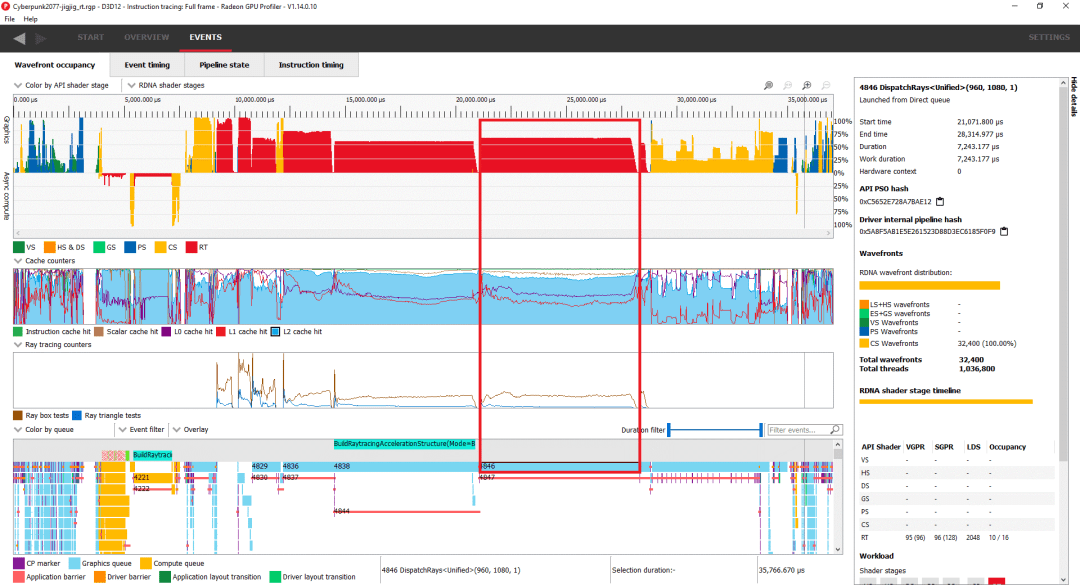Screen dimensions: 1080x585
Task: Copy the API PSO hash to clipboard
Action: (939, 201)
